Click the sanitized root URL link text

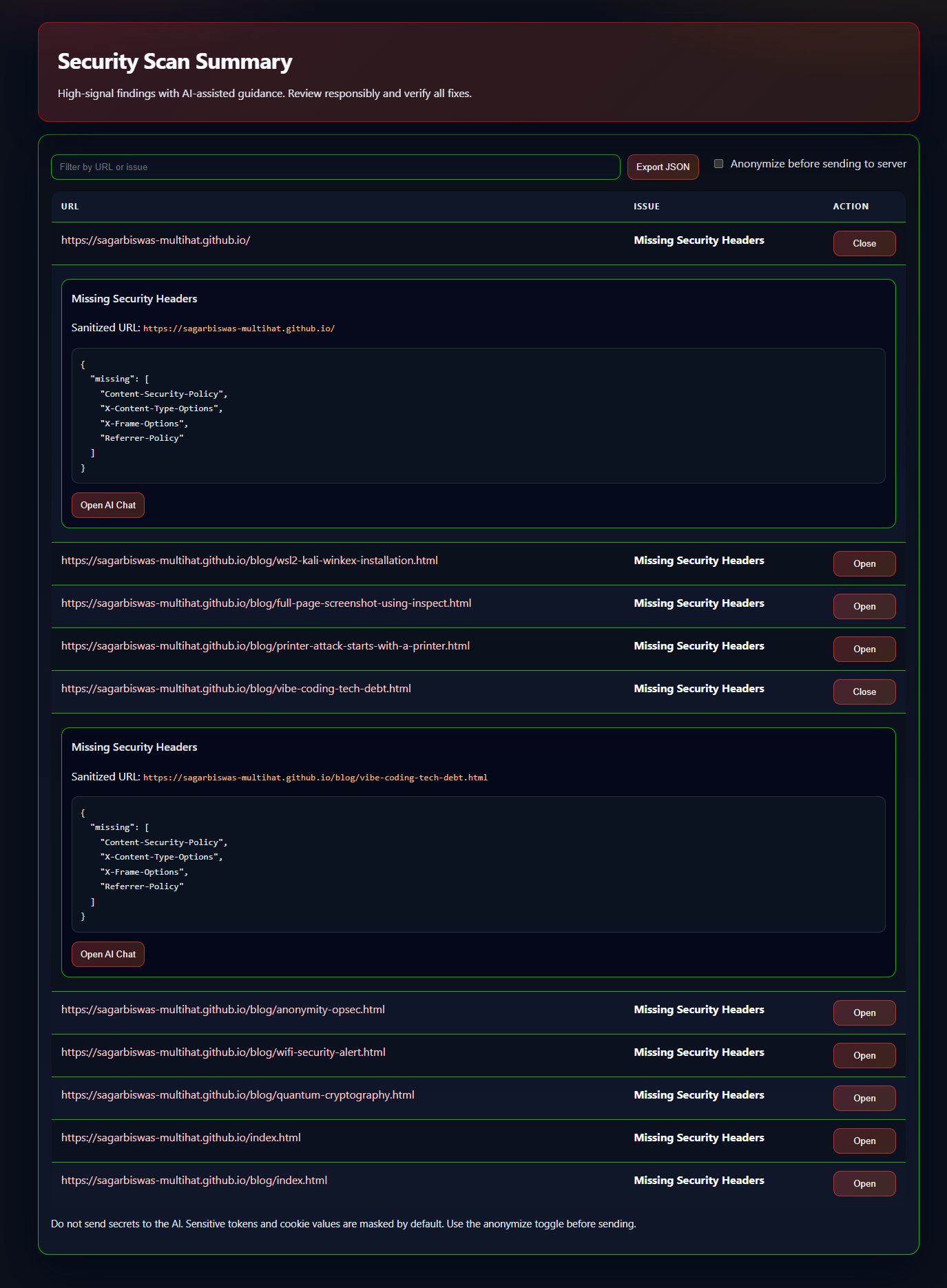[239, 329]
